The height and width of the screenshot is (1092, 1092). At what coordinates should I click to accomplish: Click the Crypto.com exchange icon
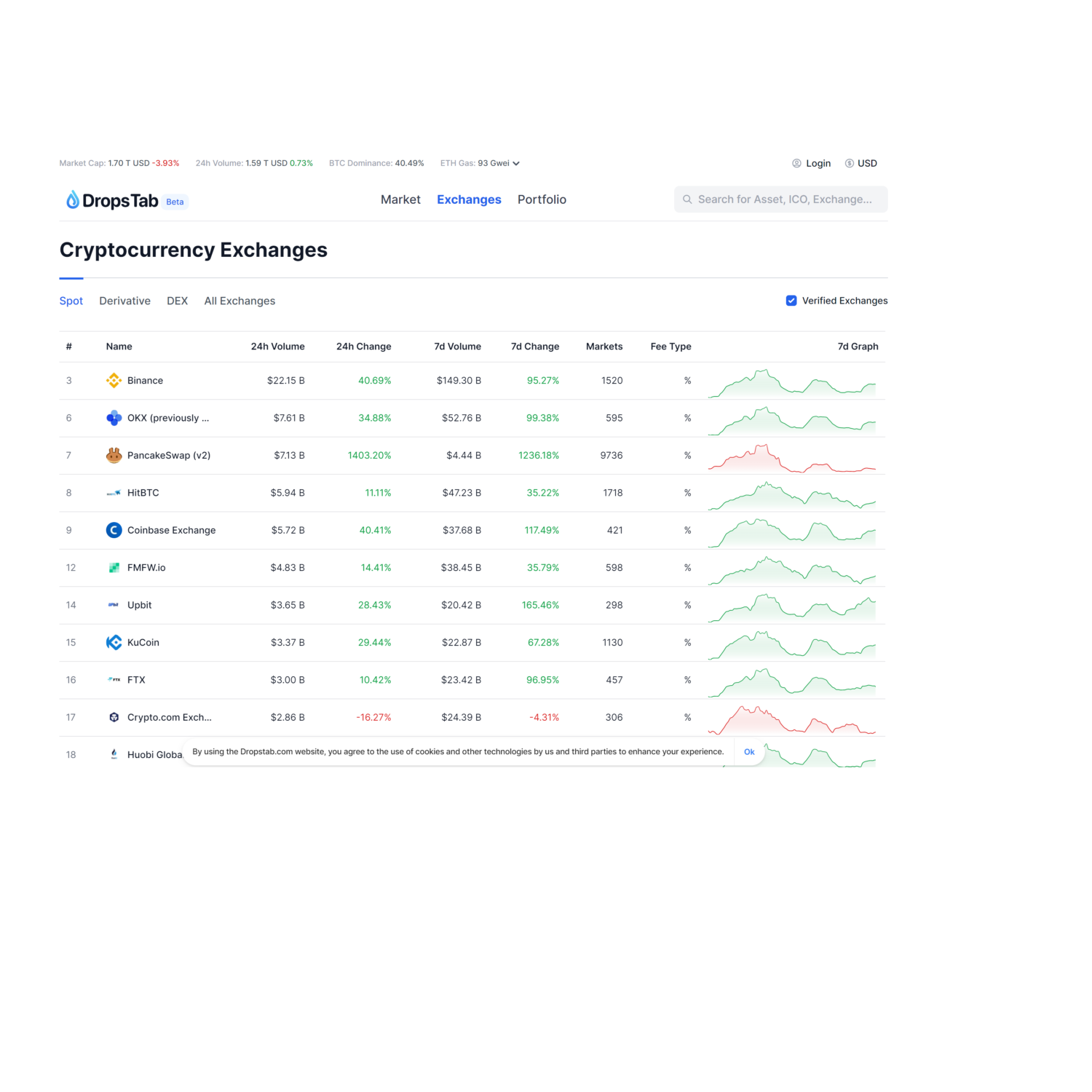114,718
